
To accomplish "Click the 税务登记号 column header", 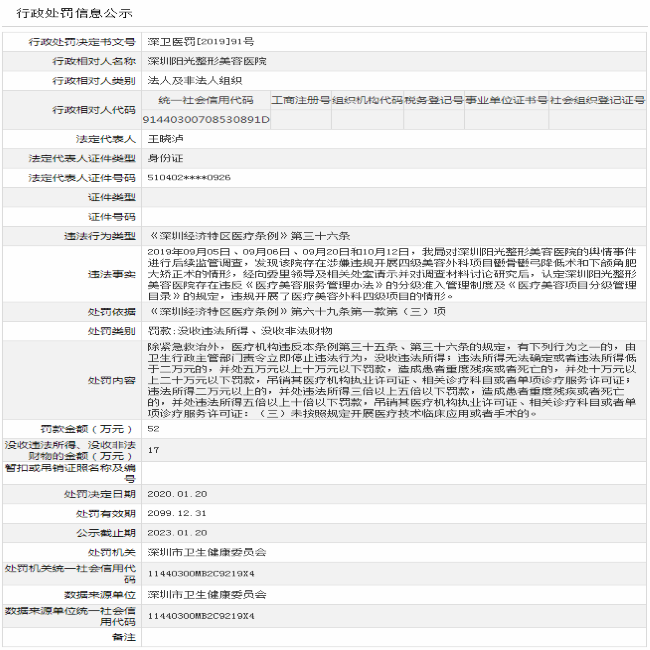I will point(433,101).
